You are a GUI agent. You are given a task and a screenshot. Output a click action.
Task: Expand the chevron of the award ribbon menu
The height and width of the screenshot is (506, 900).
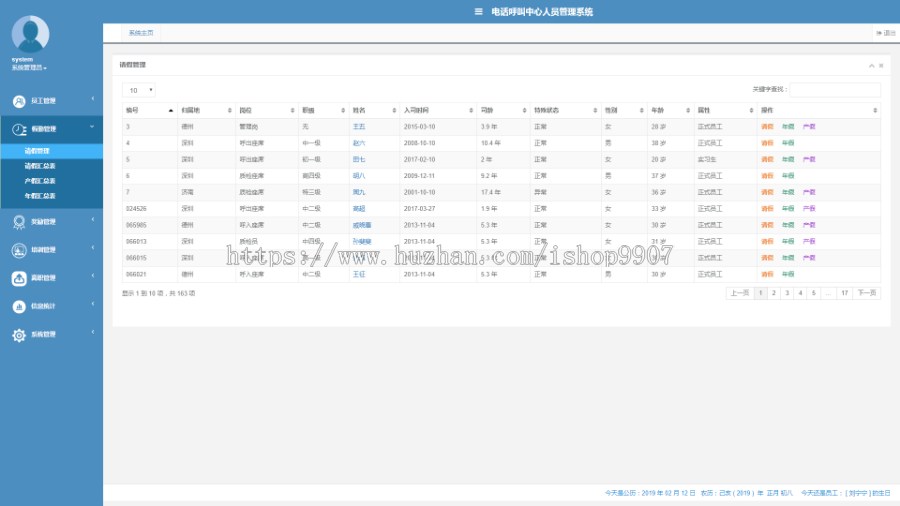(92, 220)
